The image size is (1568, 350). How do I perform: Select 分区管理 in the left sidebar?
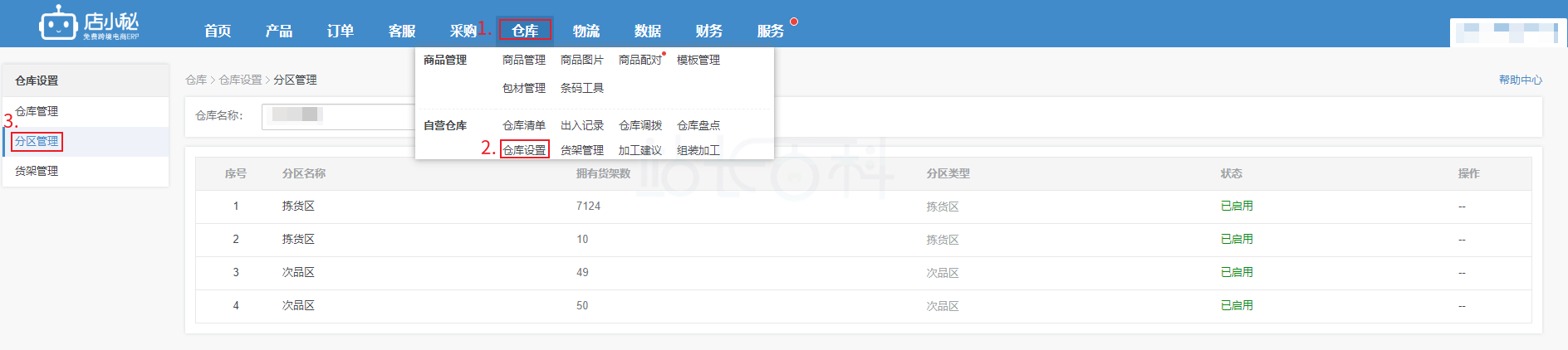[x=37, y=141]
